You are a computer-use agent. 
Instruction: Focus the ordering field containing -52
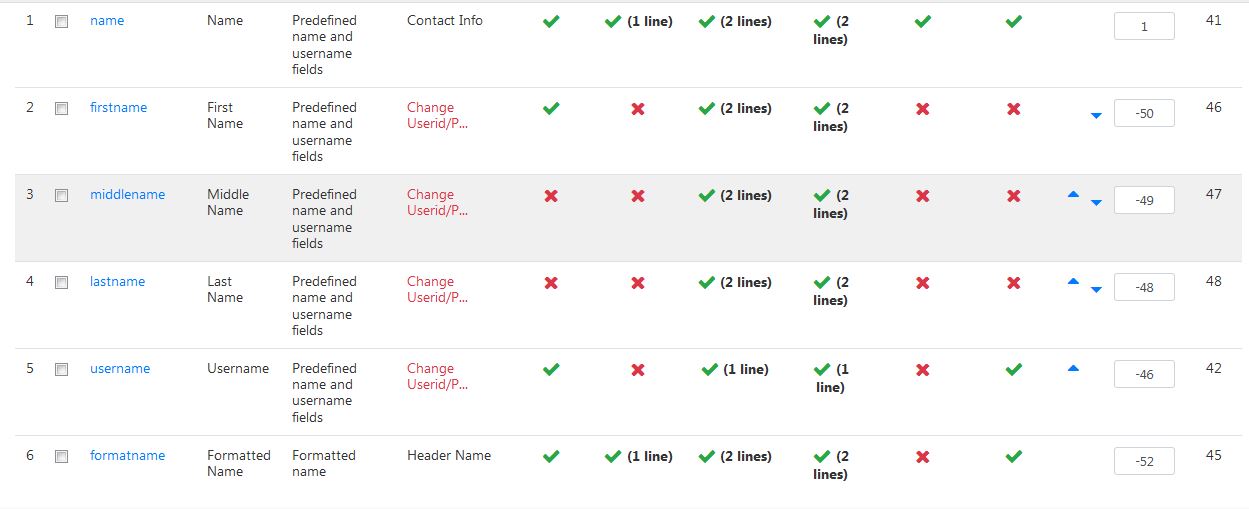1144,461
